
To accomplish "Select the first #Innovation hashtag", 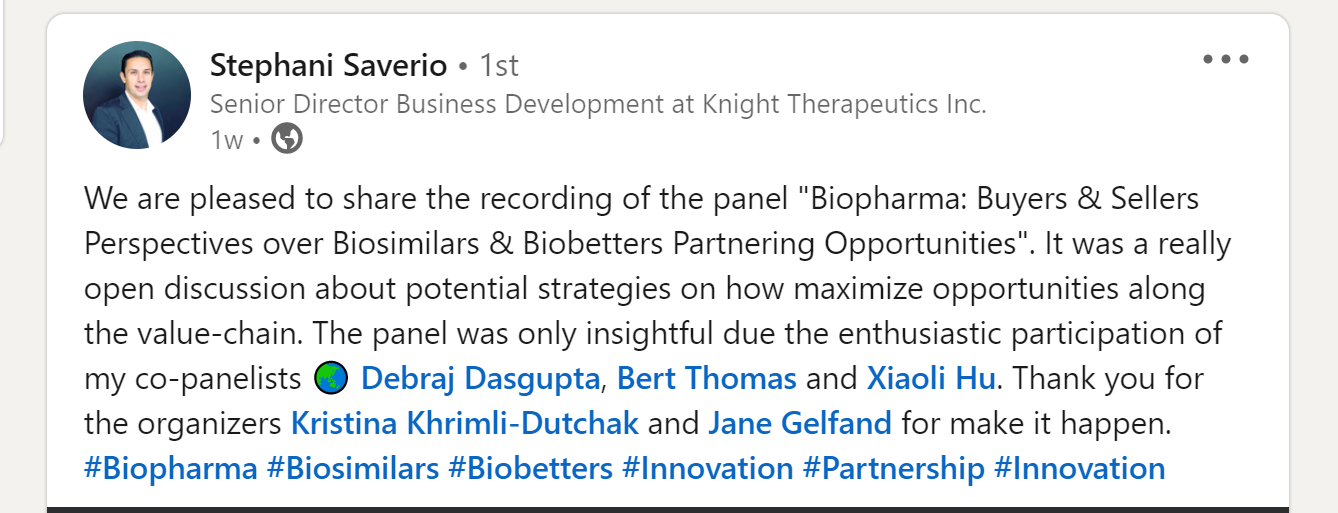I will [x=707, y=469].
